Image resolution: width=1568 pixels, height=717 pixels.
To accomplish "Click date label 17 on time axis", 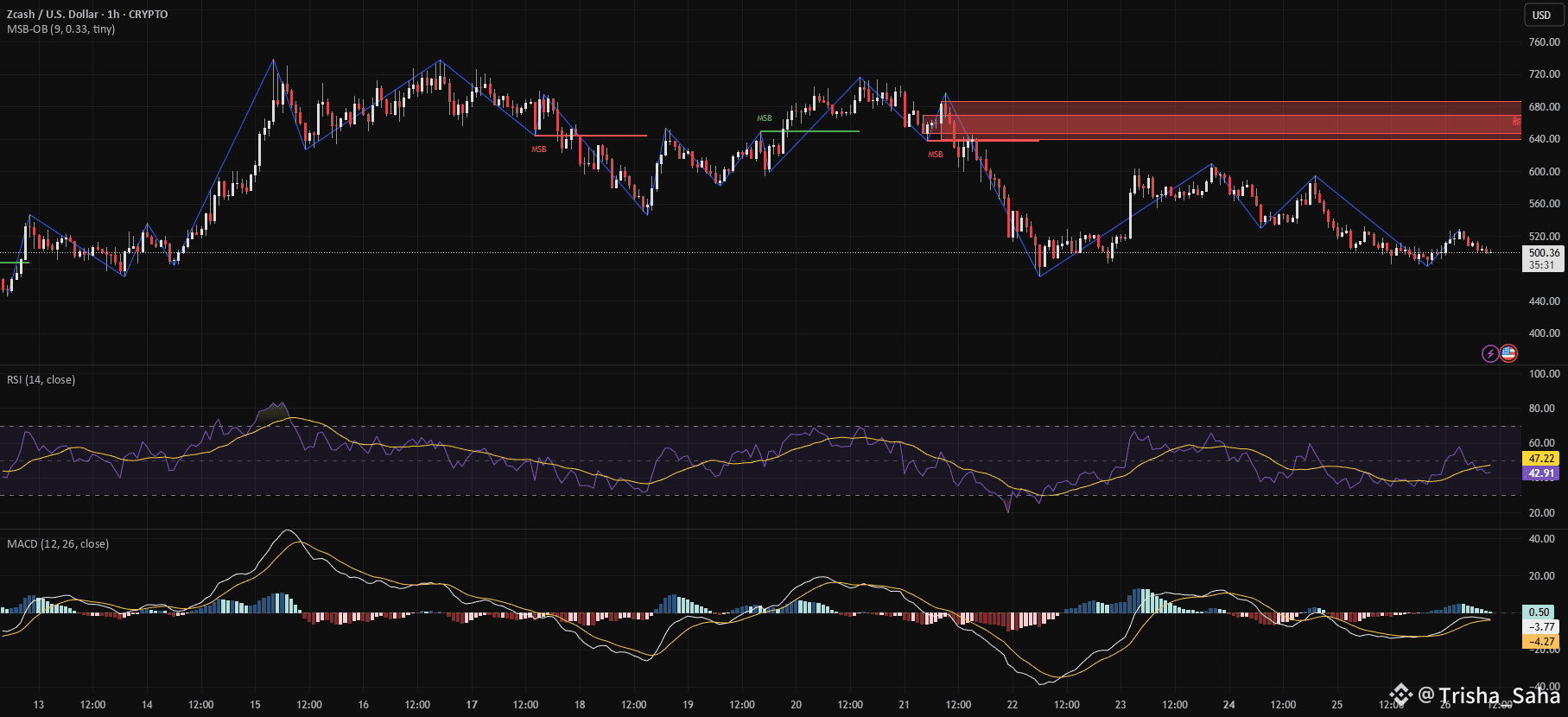I will point(472,704).
